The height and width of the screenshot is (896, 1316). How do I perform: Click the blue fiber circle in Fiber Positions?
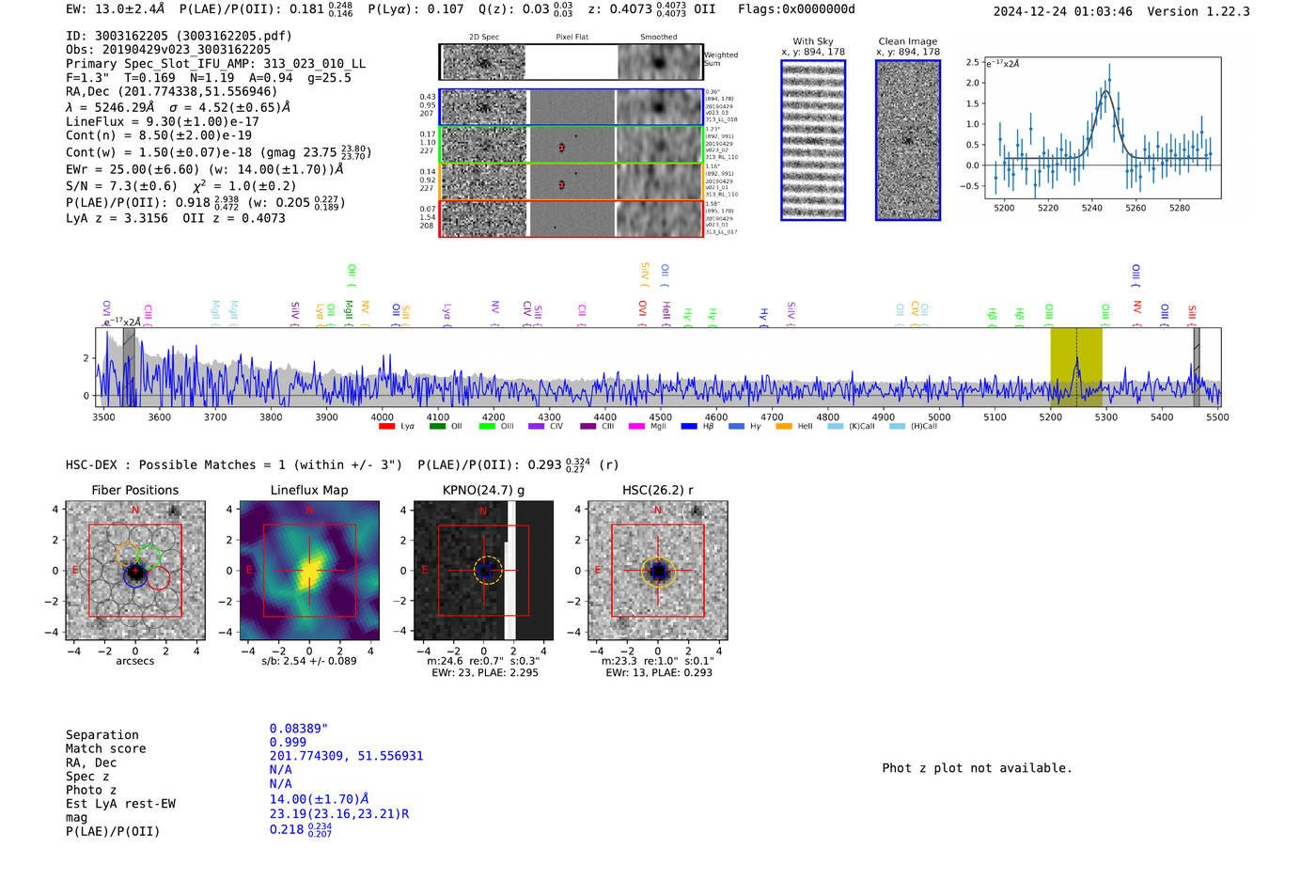click(x=135, y=575)
